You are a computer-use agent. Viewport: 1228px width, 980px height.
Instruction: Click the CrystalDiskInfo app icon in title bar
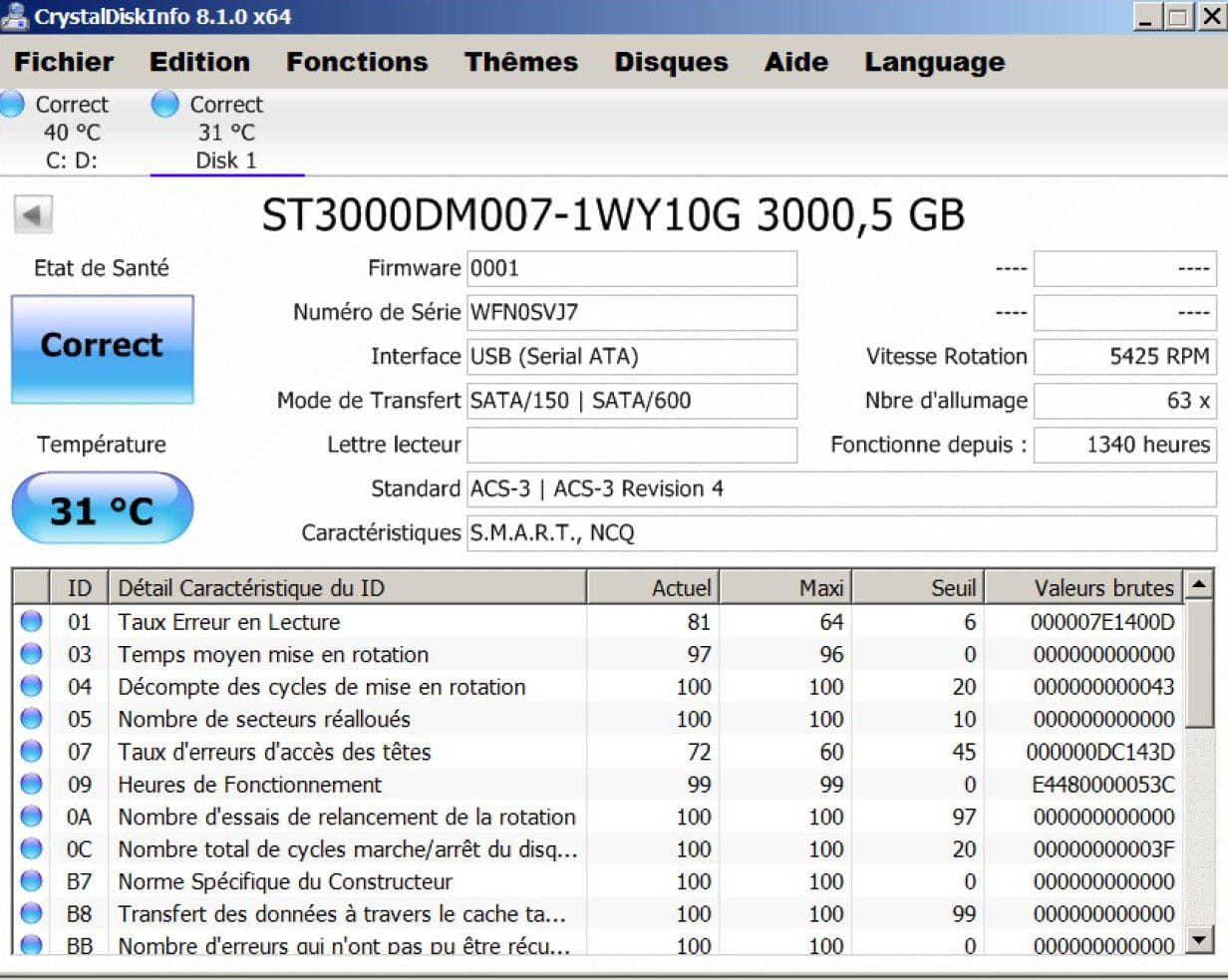tap(14, 16)
